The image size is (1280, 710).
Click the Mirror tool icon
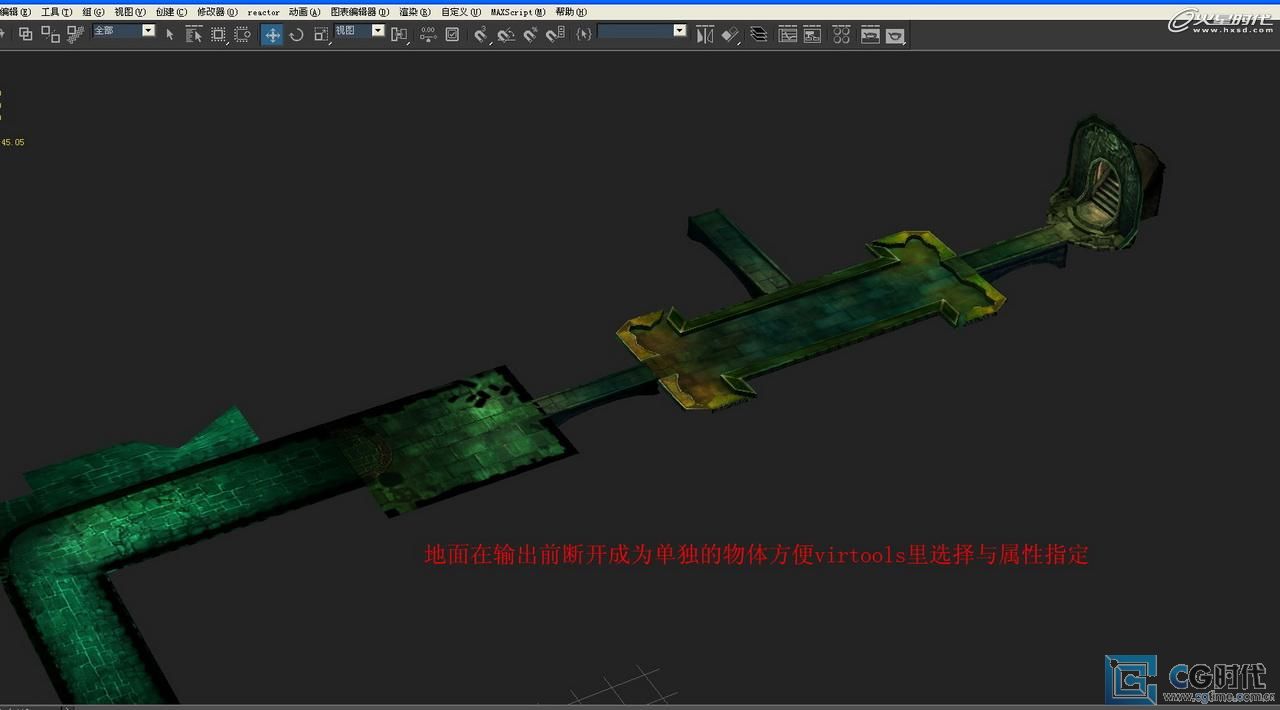click(705, 34)
